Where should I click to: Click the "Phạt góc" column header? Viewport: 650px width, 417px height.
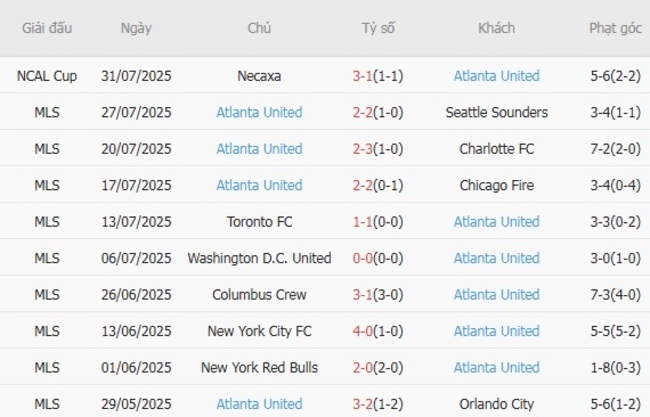tap(615, 28)
